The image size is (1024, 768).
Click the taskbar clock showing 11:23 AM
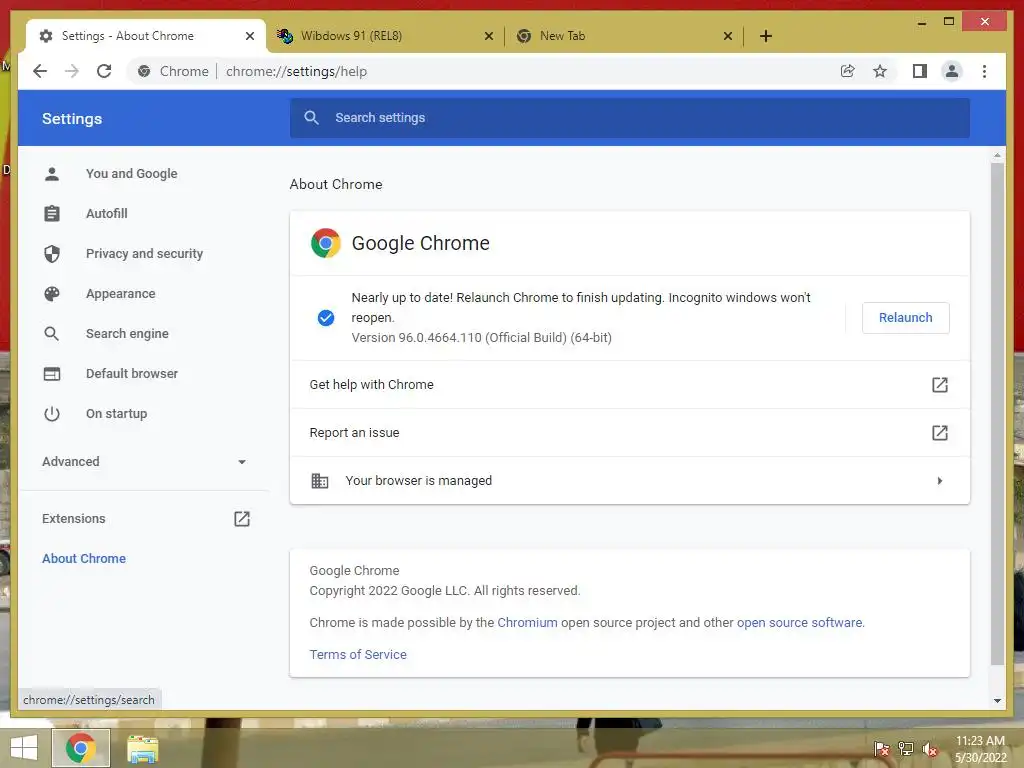pos(980,749)
